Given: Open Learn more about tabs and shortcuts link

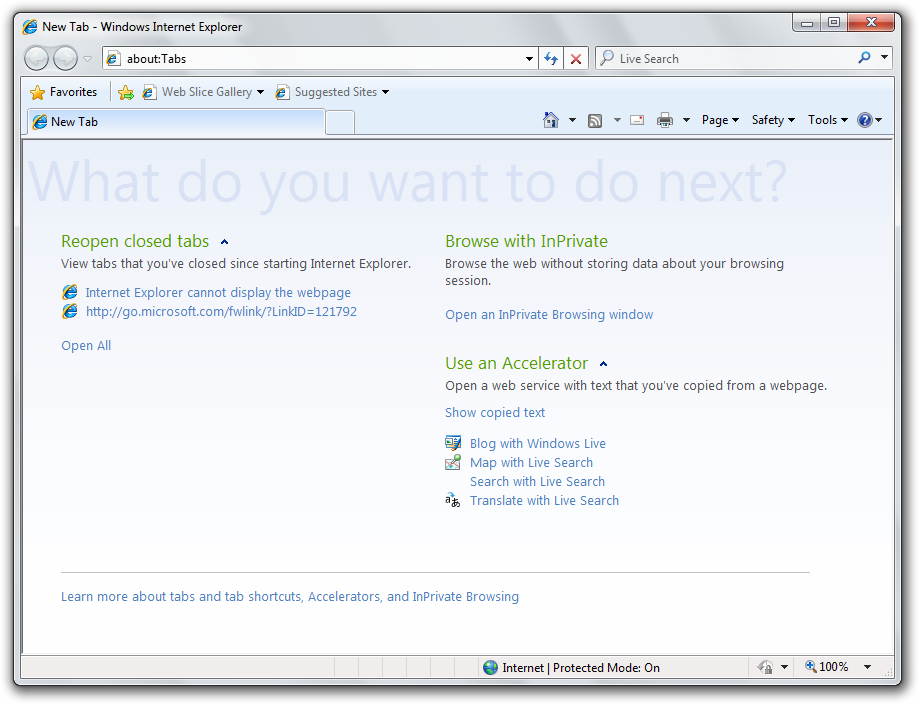Looking at the screenshot, I should pos(290,597).
